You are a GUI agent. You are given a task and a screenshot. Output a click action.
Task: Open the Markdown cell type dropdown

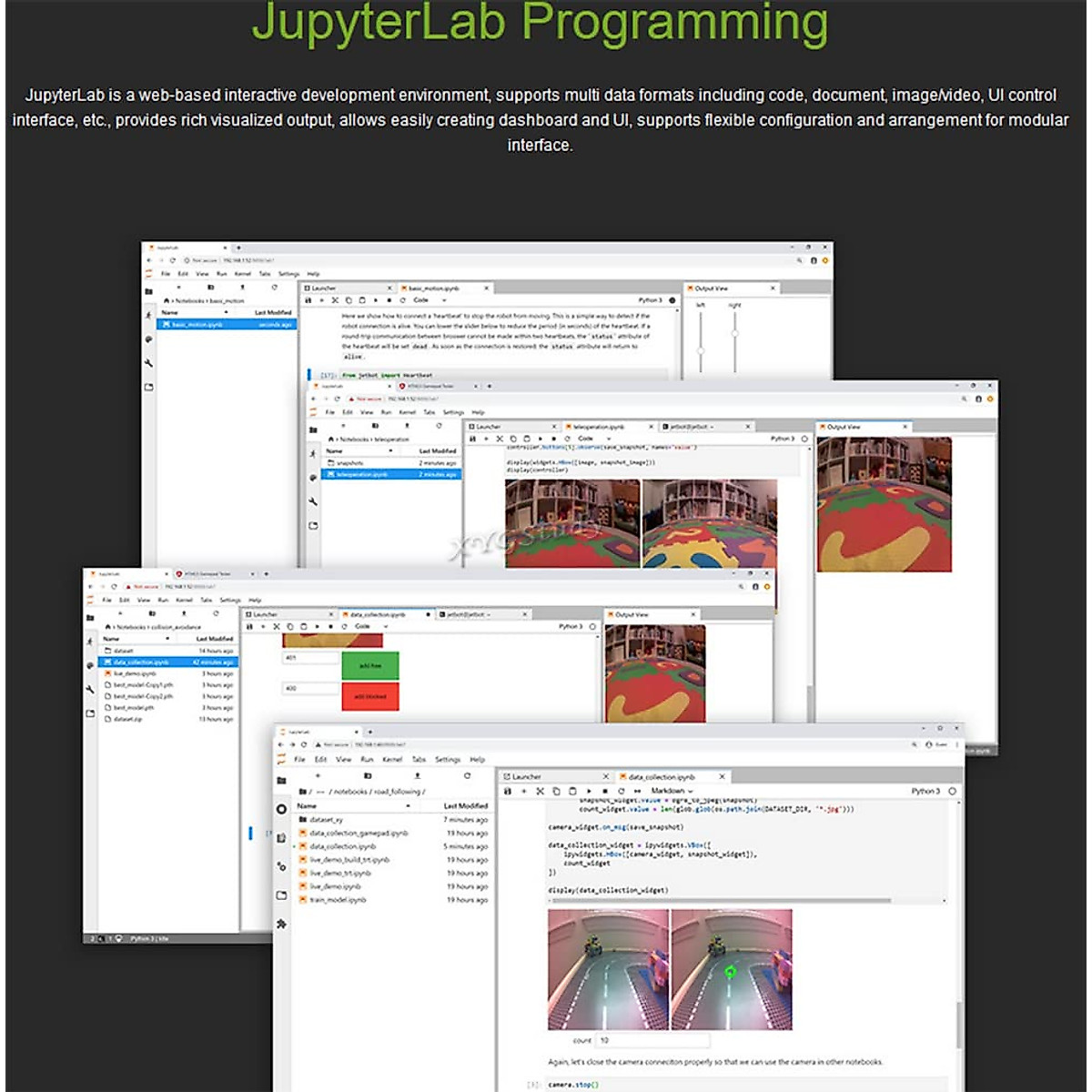point(672,792)
